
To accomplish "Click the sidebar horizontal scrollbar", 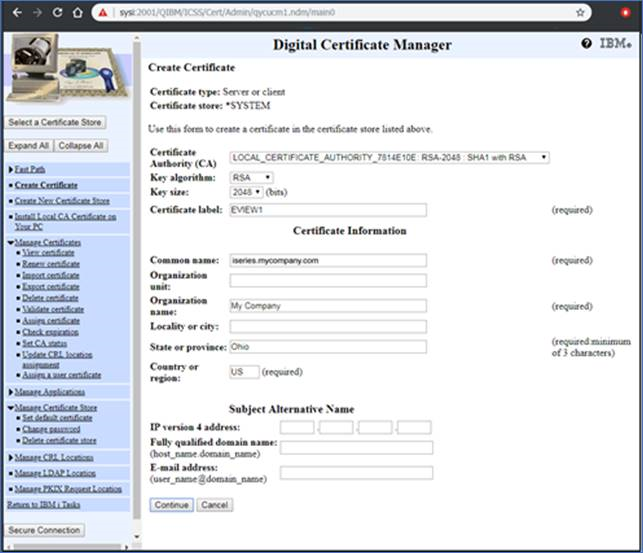I will (68, 547).
